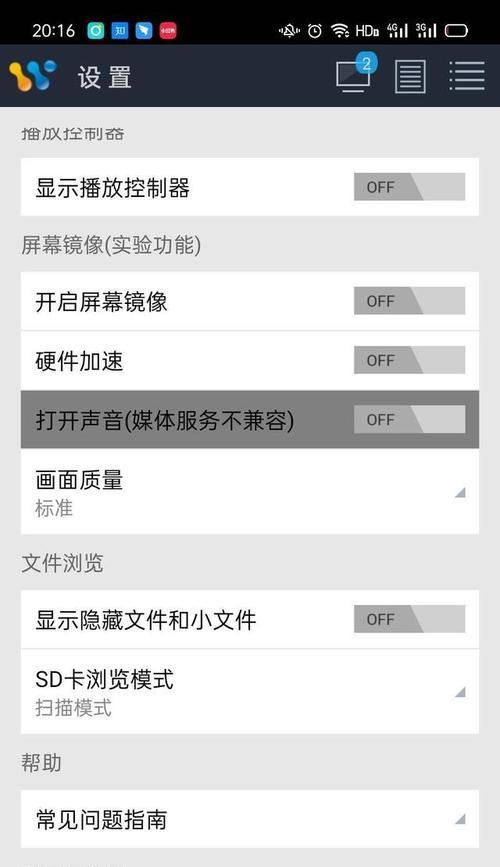Turn on 硬件加速 switch
500x867 pixels.
[x=409, y=360]
